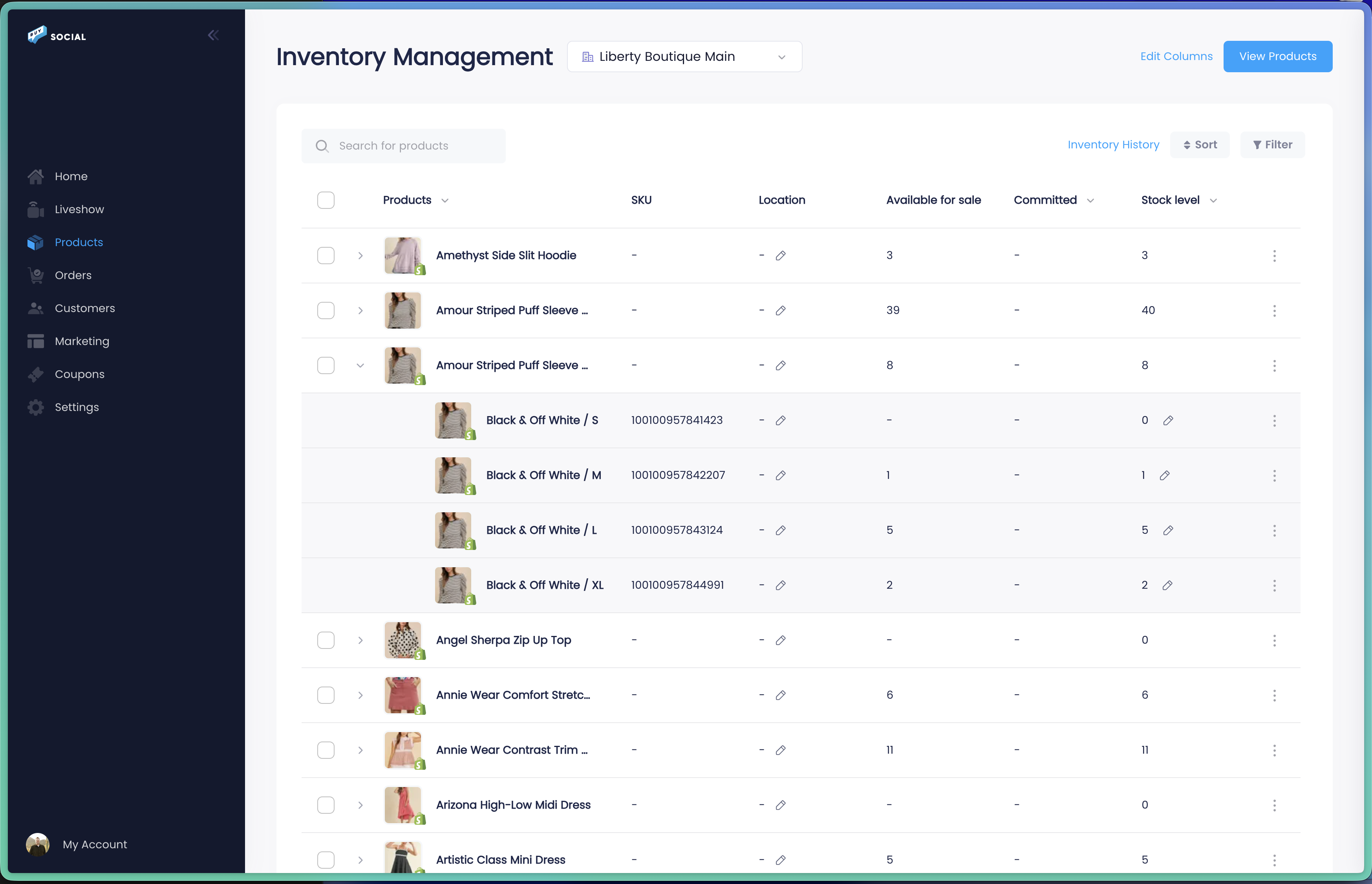The width and height of the screenshot is (1372, 884).
Task: Edit stock level for Black & Off White / S
Action: [x=1168, y=420]
